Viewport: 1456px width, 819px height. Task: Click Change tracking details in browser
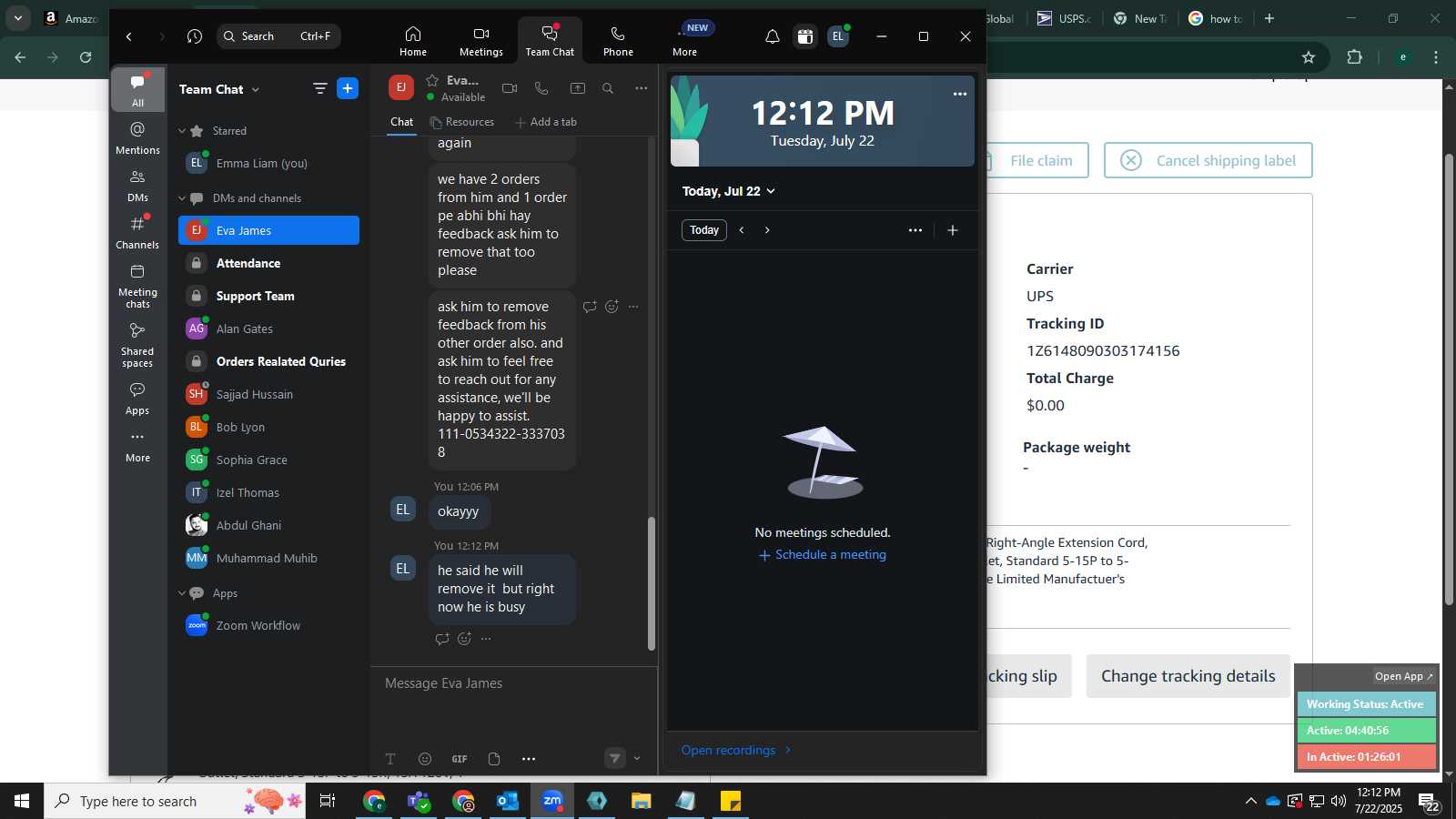1188,676
